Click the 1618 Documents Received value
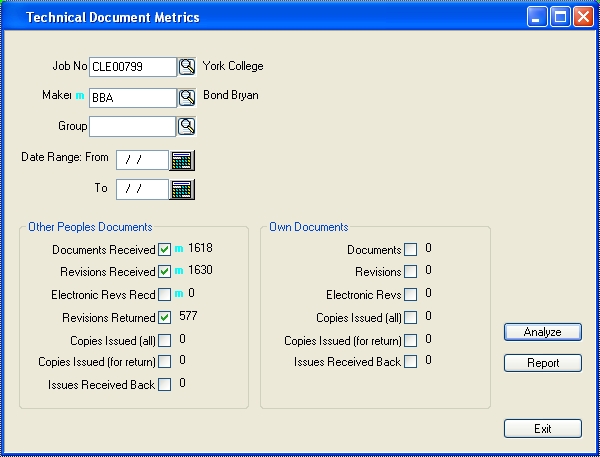Image resolution: width=600 pixels, height=457 pixels. tap(200, 248)
